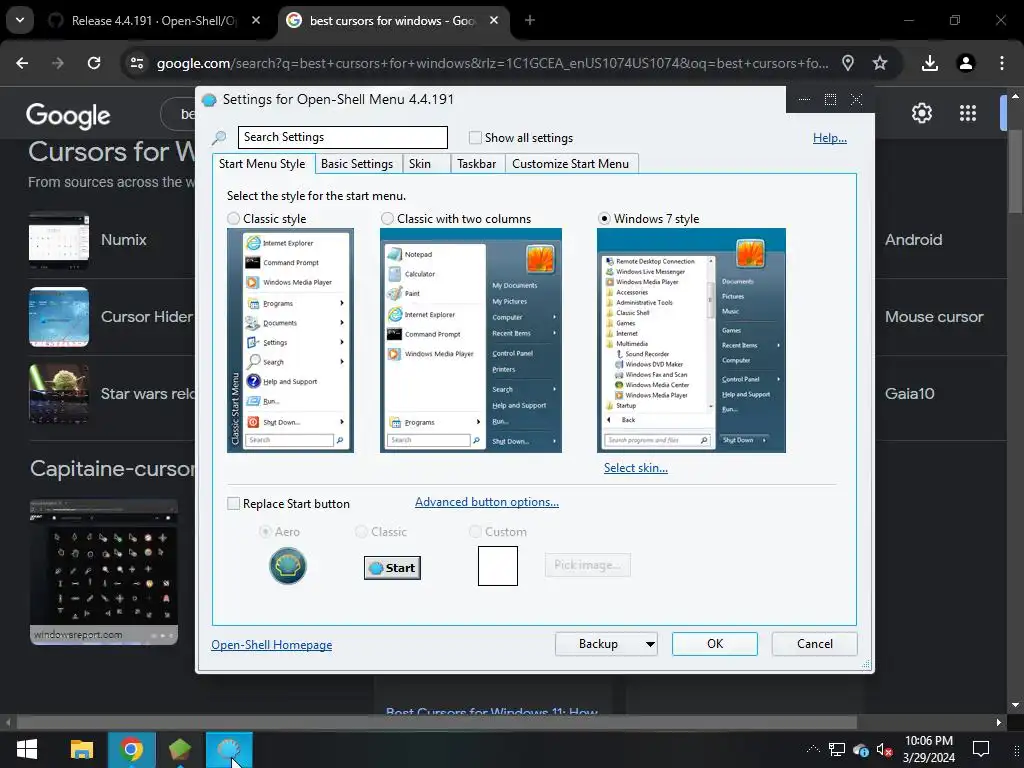Open Chrome downloads icon

pyautogui.click(x=929, y=63)
